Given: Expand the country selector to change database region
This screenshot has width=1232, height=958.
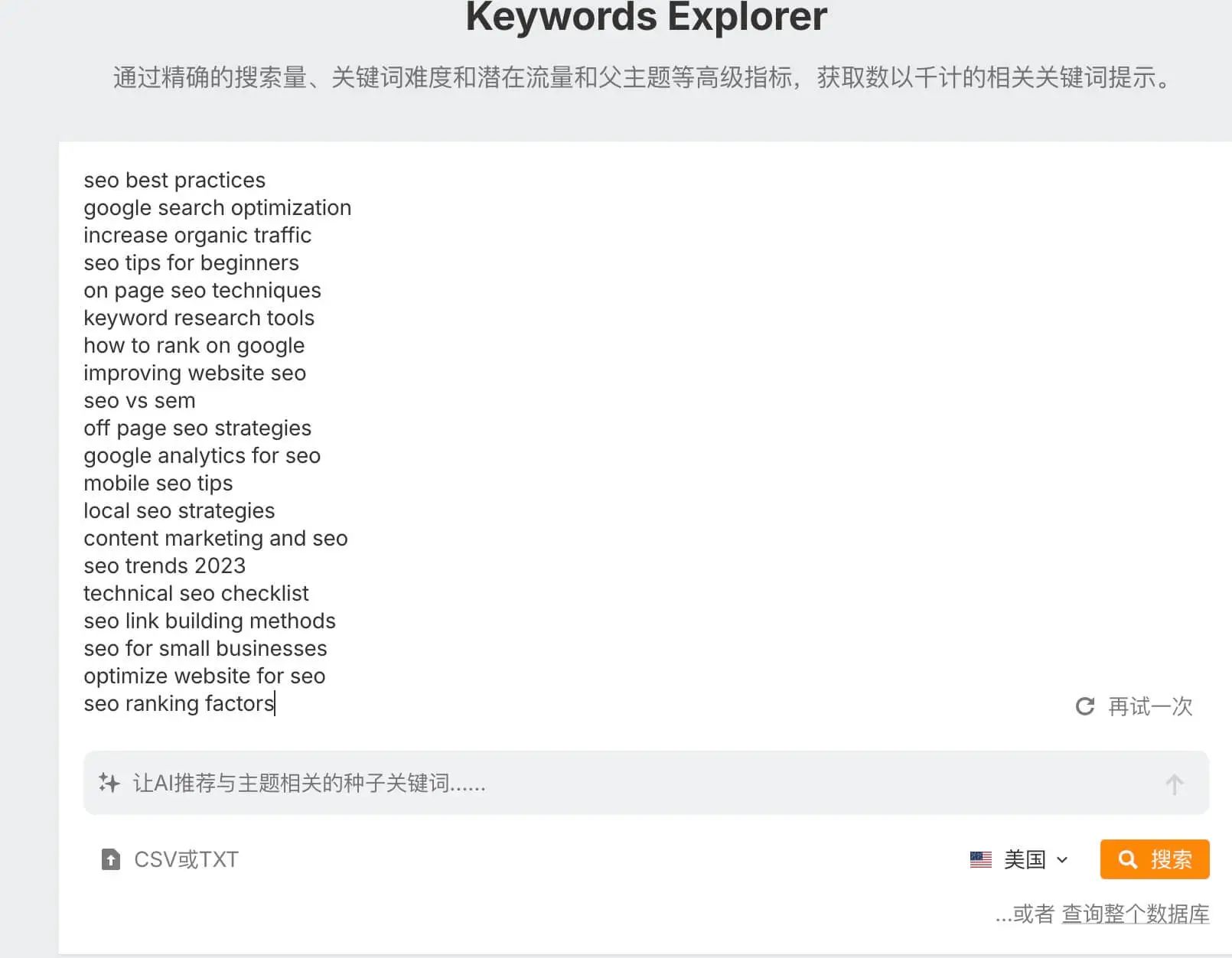Looking at the screenshot, I should click(1026, 859).
